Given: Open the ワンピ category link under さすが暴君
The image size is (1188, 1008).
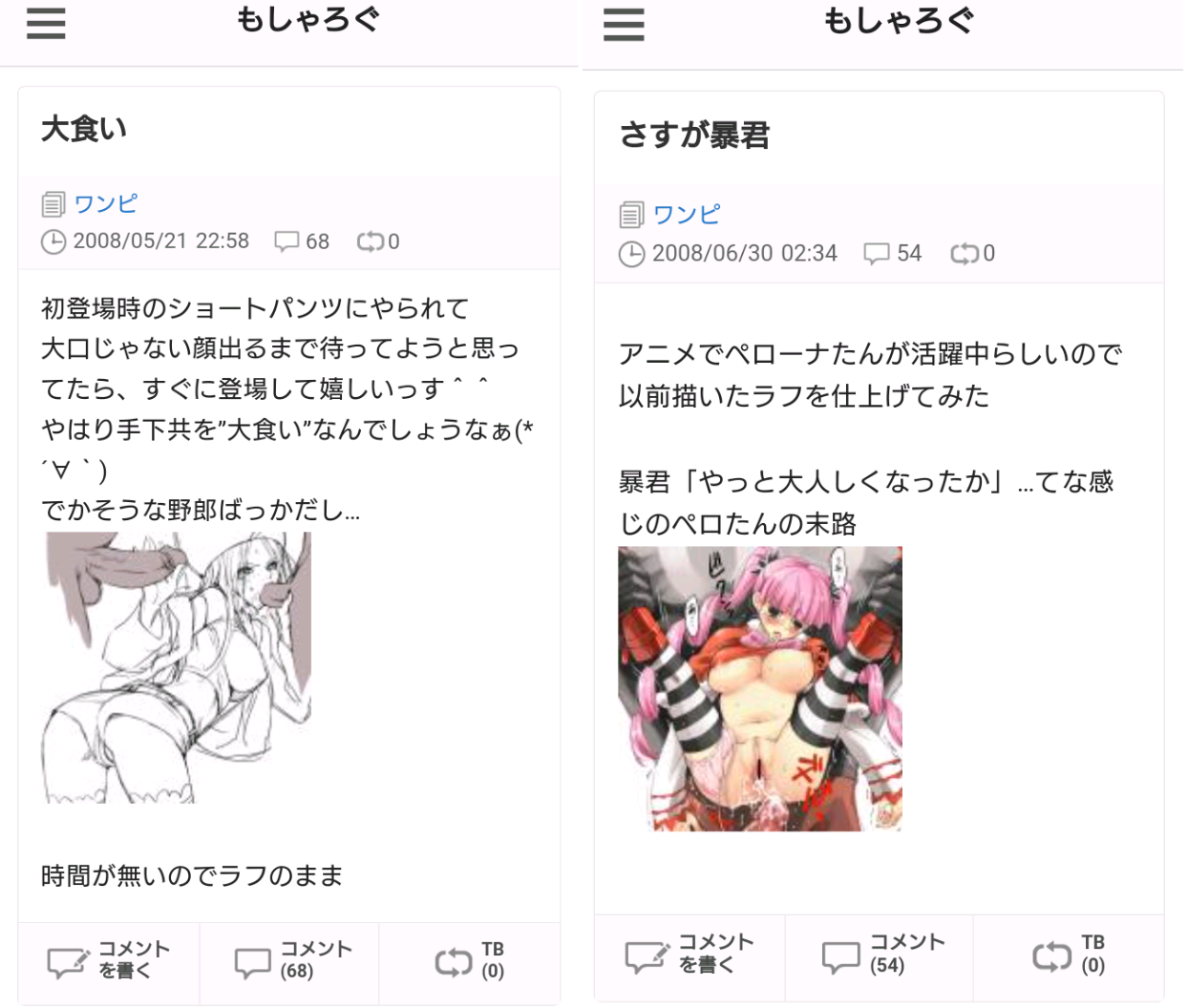Looking at the screenshot, I should pyautogui.click(x=686, y=214).
